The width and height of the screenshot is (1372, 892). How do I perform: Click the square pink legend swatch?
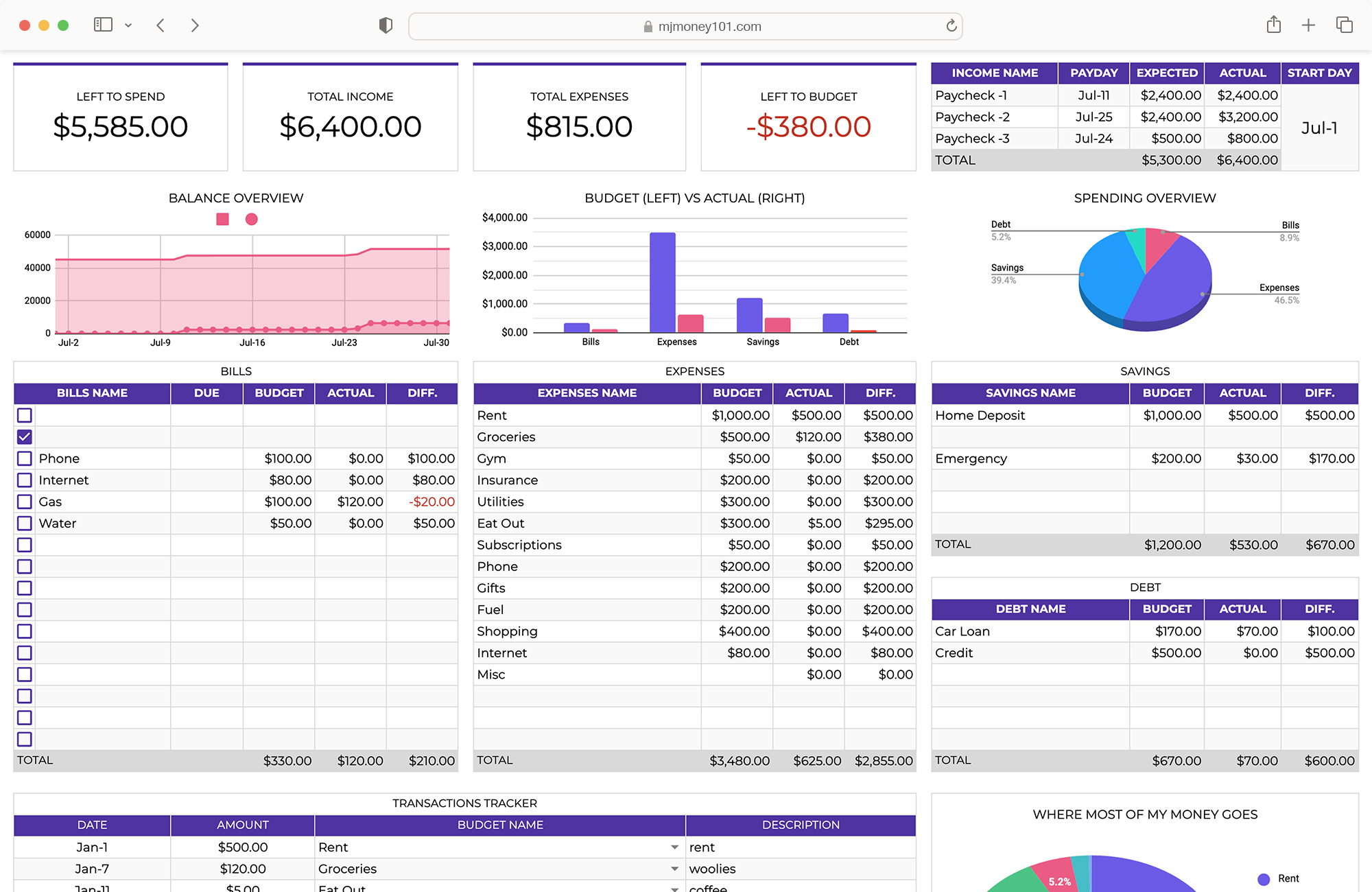pyautogui.click(x=222, y=219)
